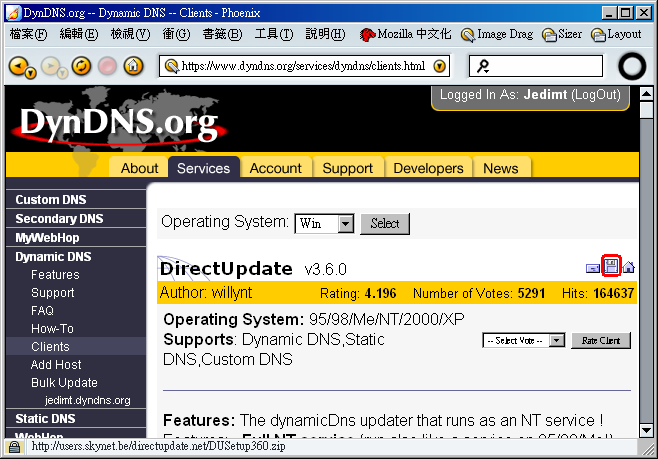
Task: Open the Support tab
Action: click(x=348, y=168)
